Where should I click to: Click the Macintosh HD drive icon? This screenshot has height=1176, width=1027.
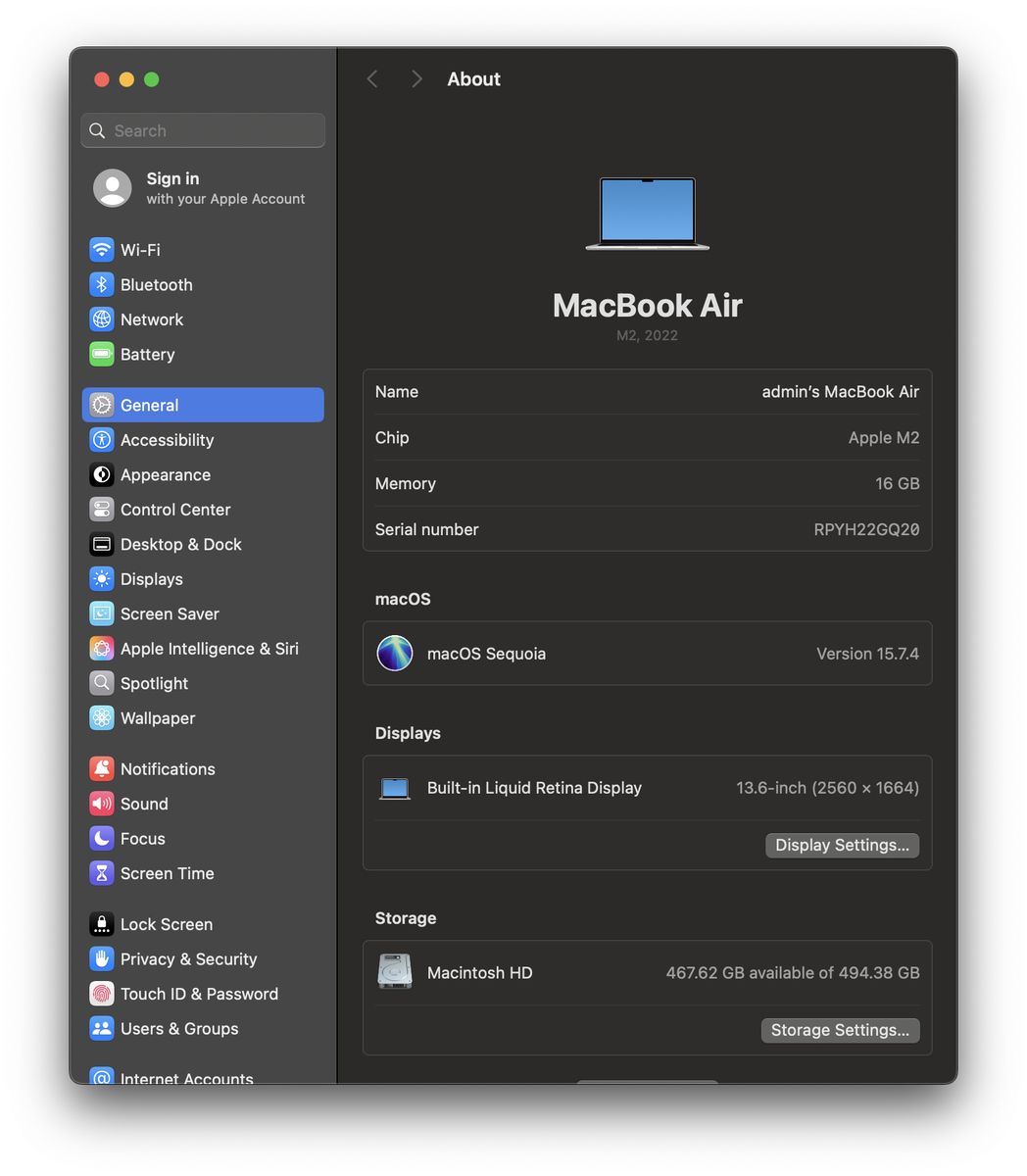pyautogui.click(x=395, y=973)
